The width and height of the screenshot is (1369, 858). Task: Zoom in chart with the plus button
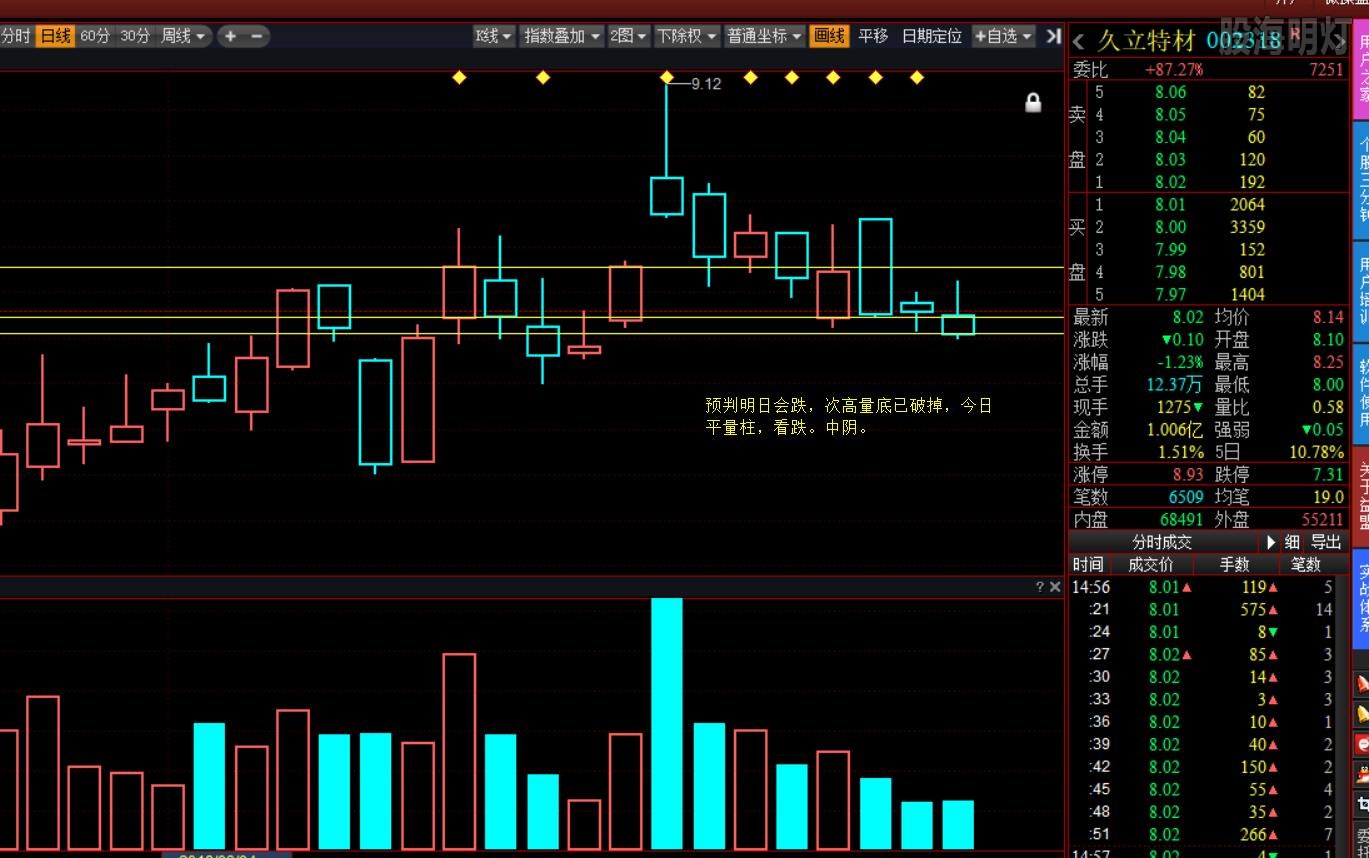(230, 36)
